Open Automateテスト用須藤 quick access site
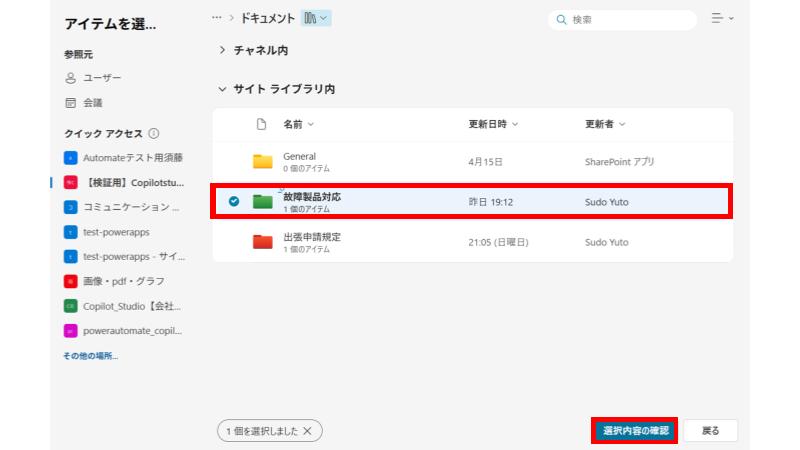The height and width of the screenshot is (450, 800). [123, 158]
